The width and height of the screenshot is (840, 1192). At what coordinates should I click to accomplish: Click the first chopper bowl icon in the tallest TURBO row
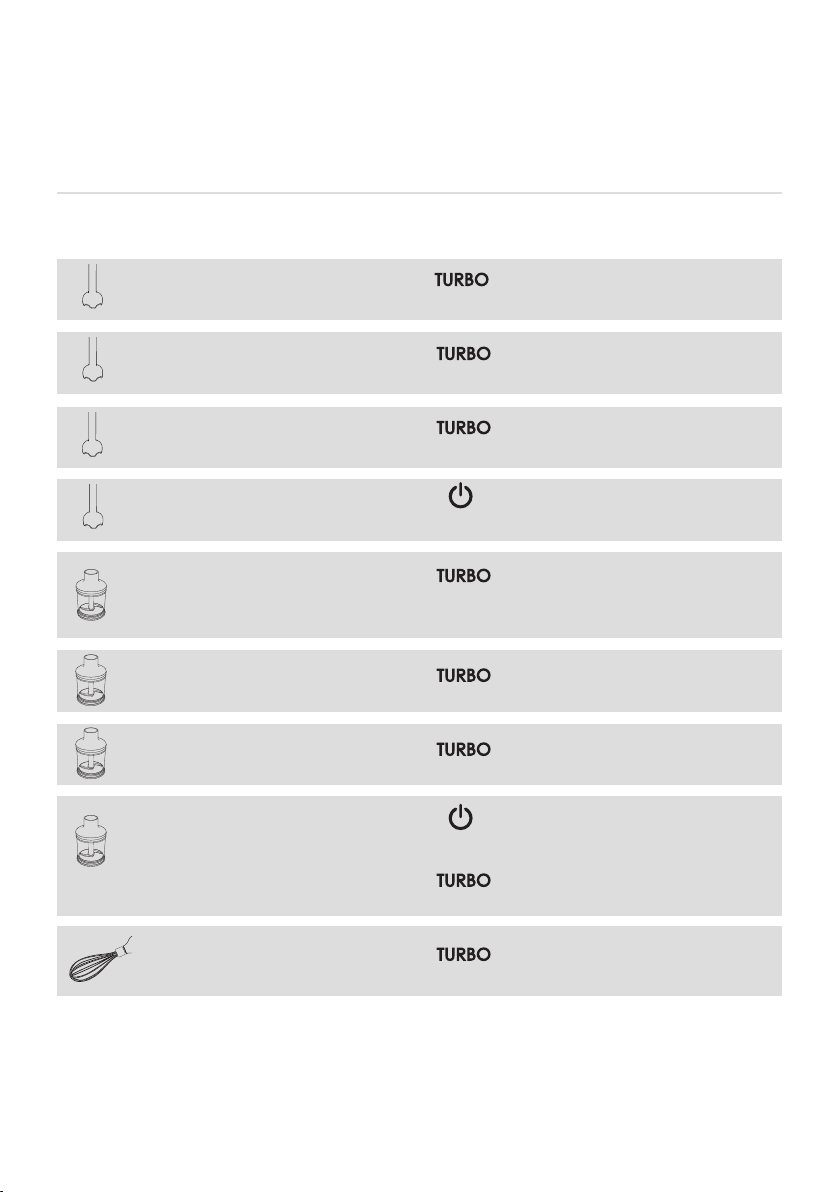point(91,594)
